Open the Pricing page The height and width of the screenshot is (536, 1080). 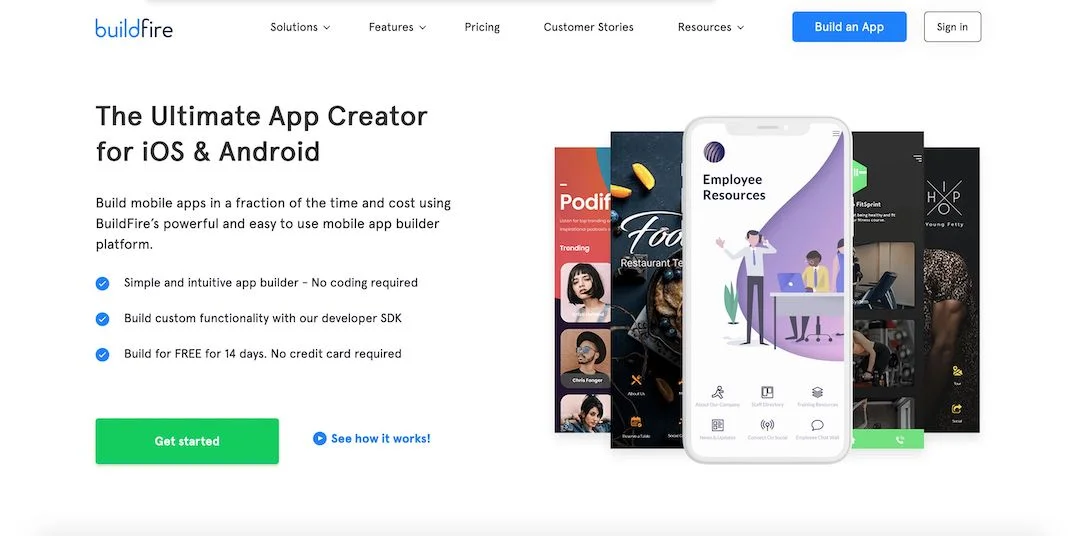[482, 28]
